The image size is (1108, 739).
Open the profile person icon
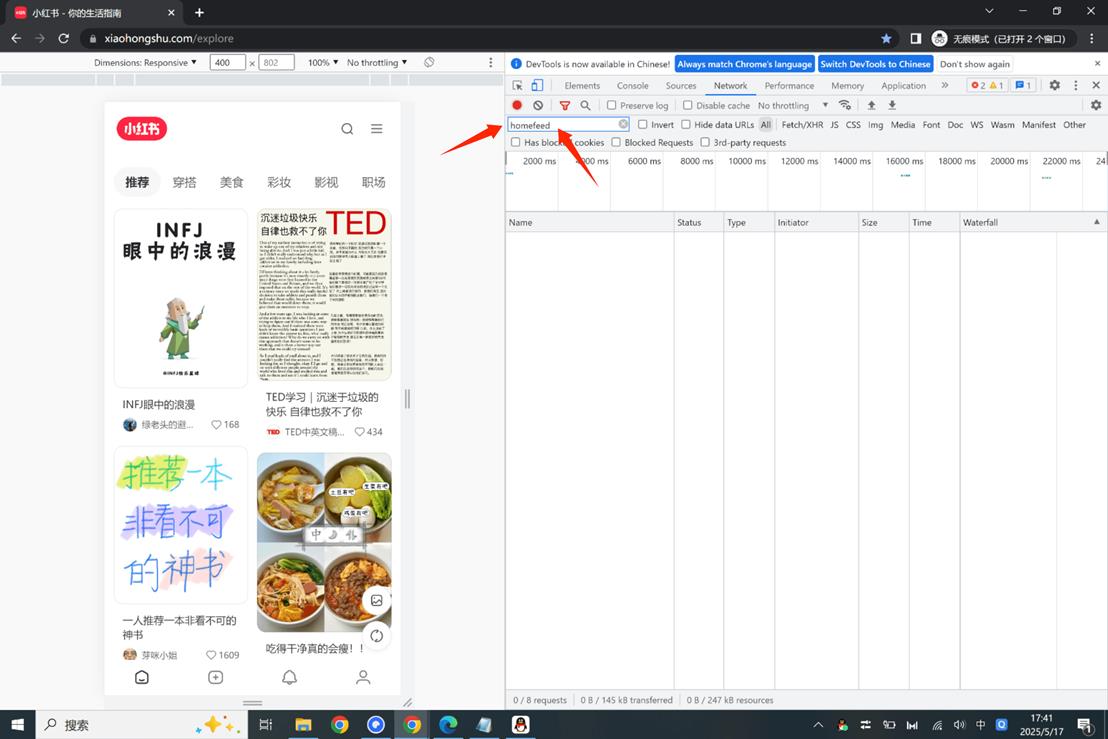[363, 677]
